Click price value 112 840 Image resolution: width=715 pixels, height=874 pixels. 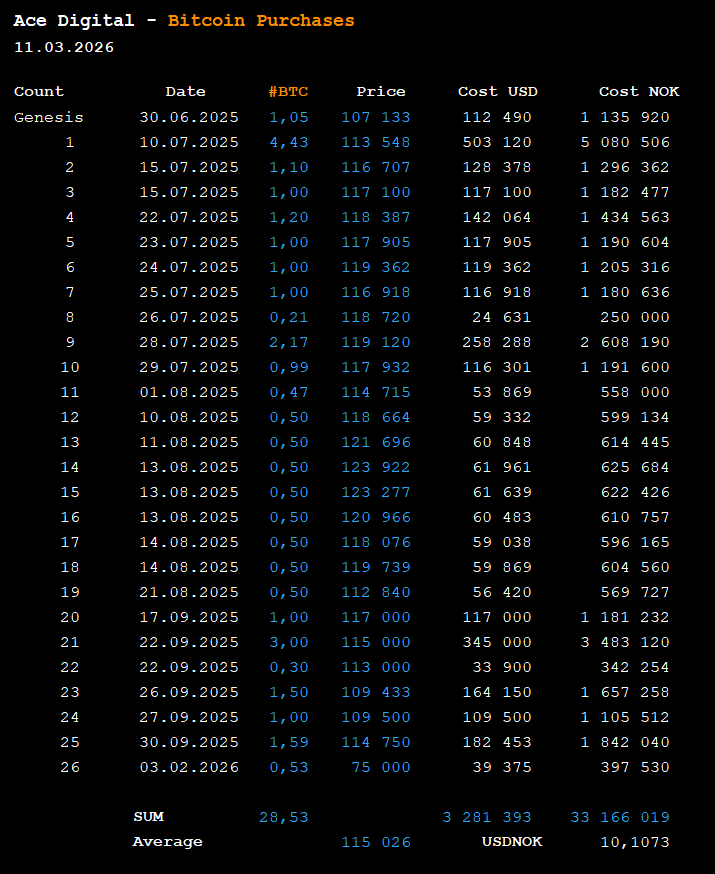coord(376,592)
